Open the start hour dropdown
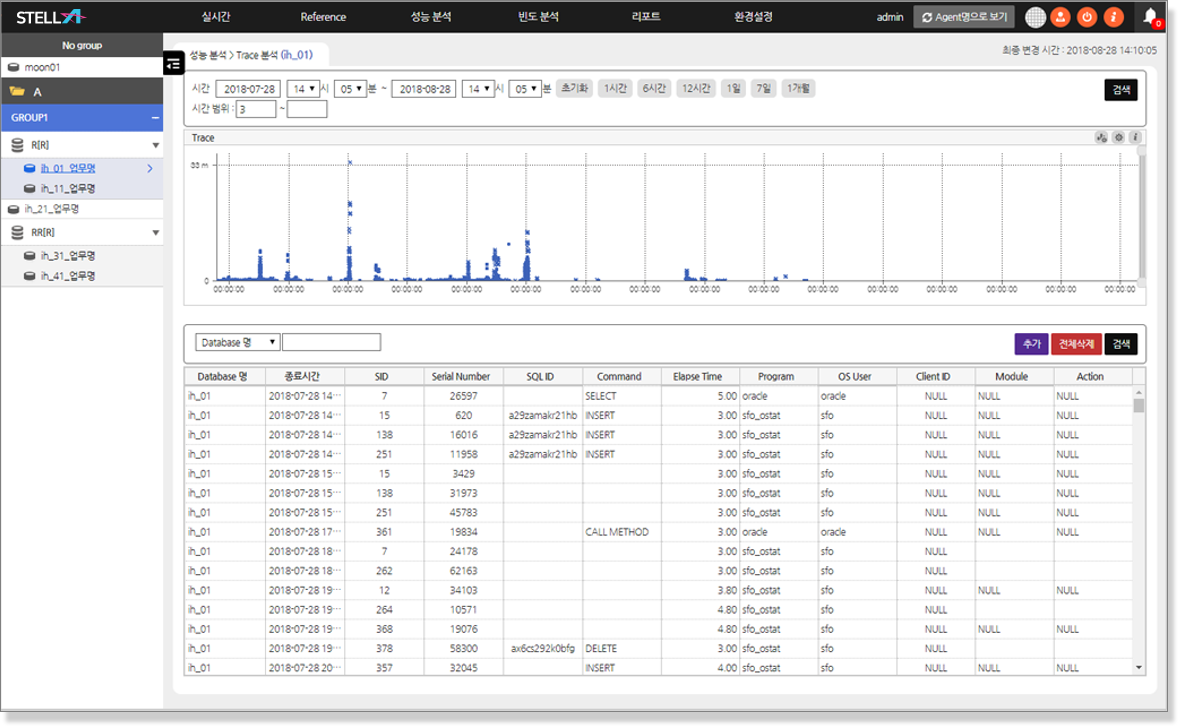 304,89
